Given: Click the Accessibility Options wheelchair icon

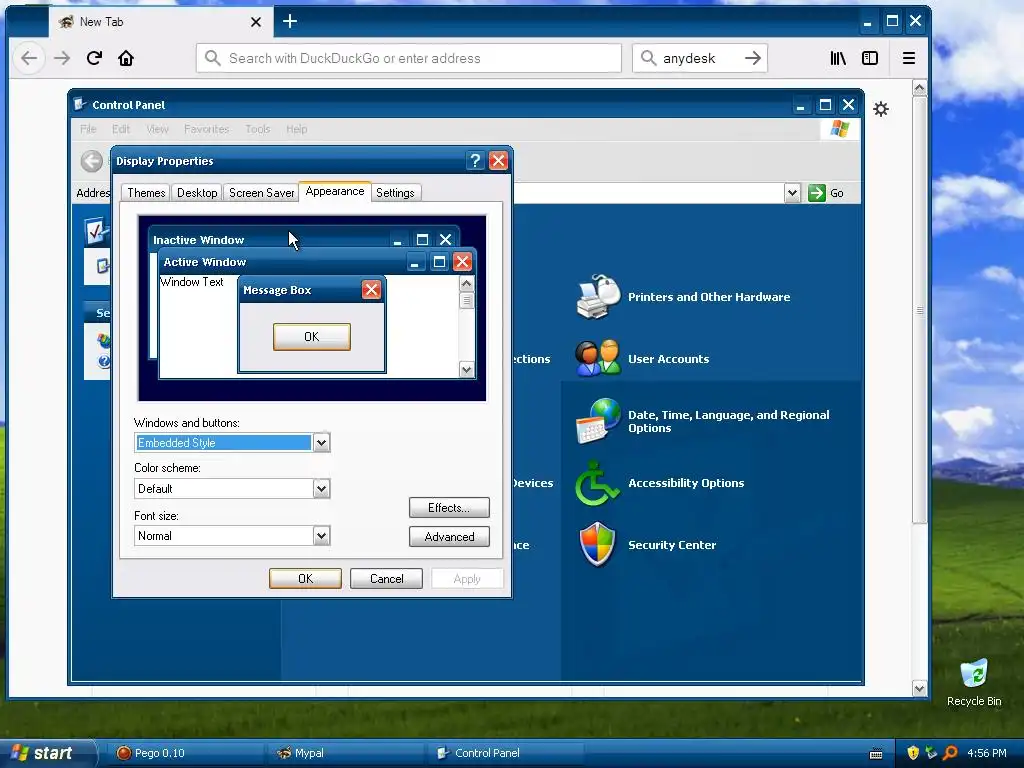Looking at the screenshot, I should point(596,483).
